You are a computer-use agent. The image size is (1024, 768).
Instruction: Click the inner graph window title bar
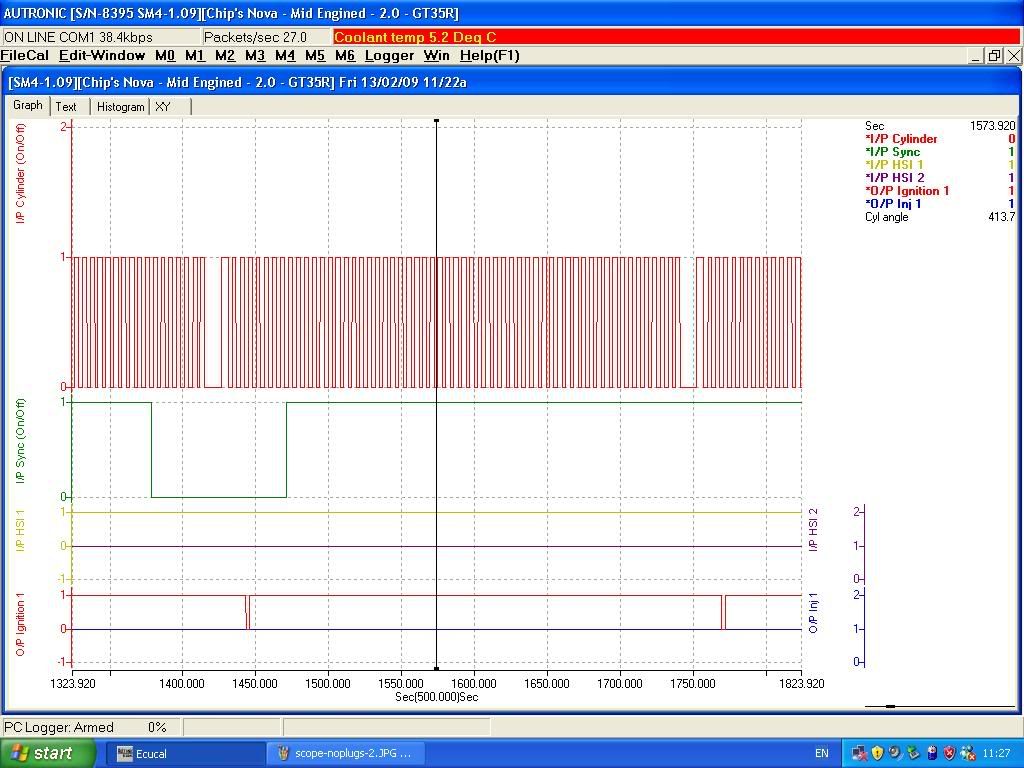(x=512, y=82)
